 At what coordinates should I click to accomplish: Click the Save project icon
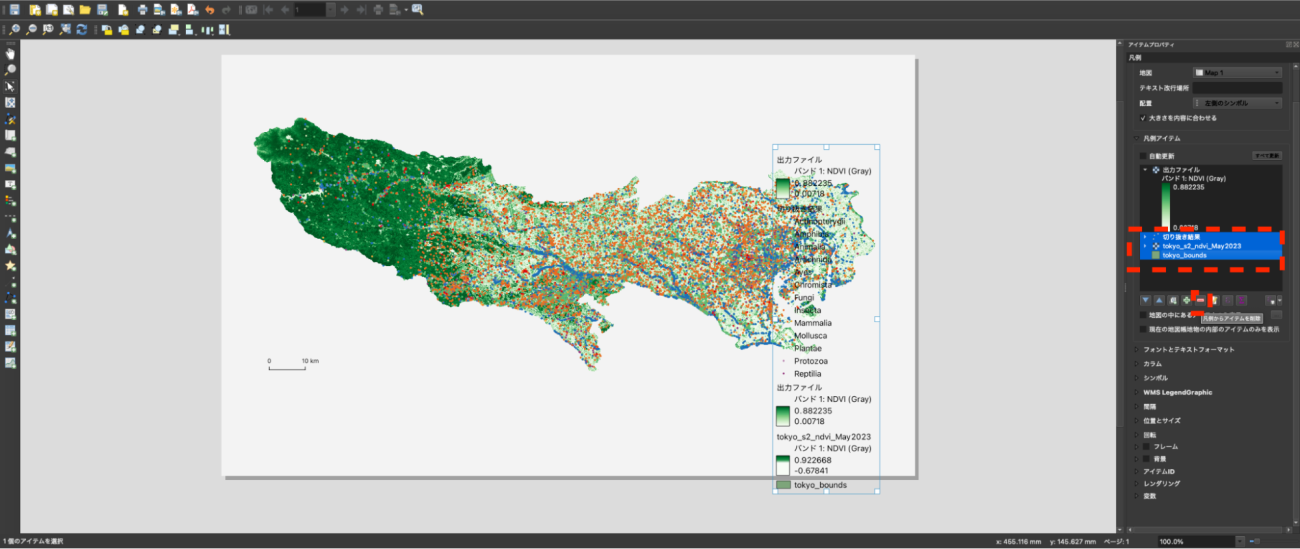(14, 10)
